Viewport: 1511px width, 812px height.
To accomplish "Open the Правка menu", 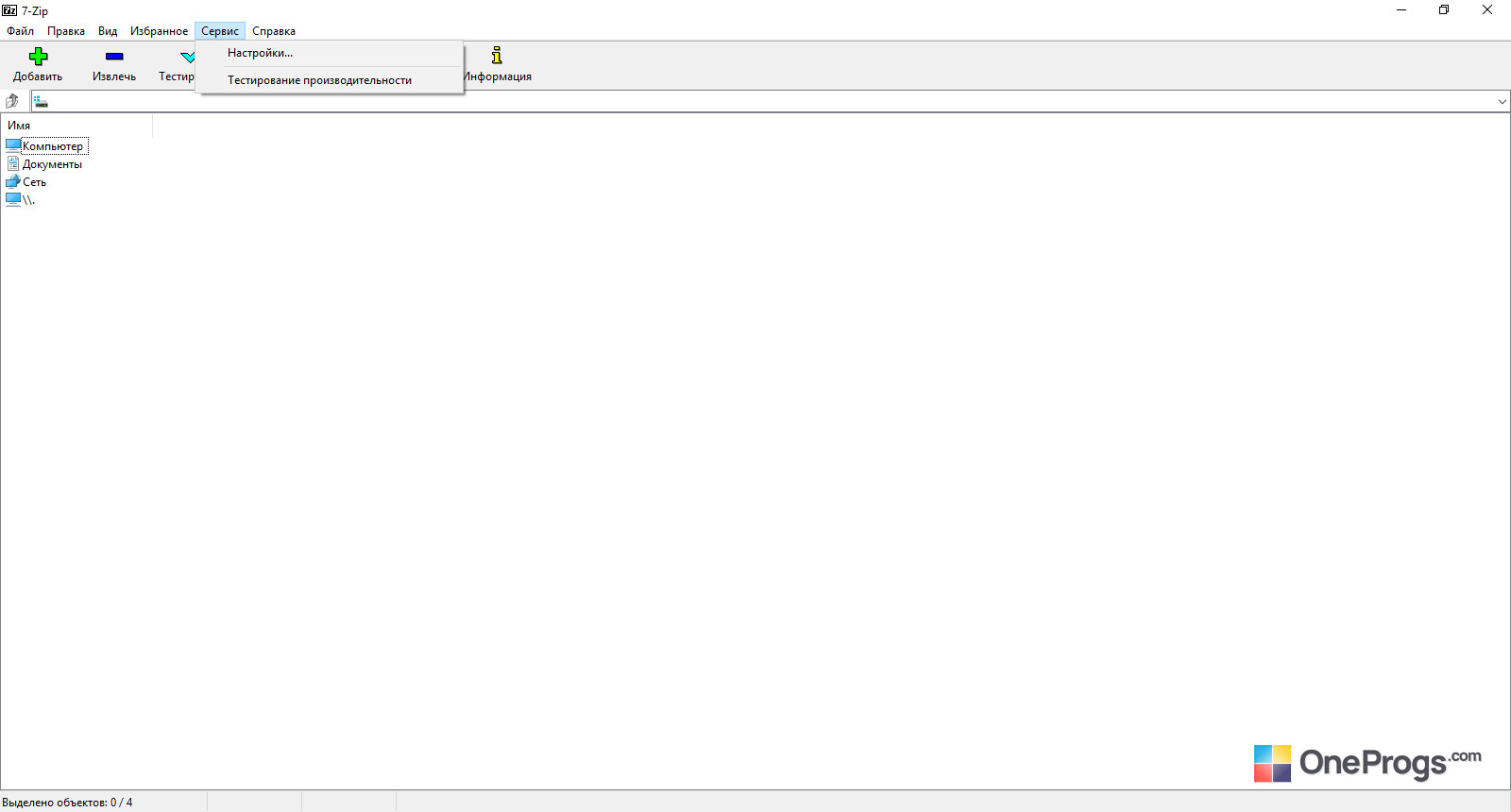I will [66, 31].
